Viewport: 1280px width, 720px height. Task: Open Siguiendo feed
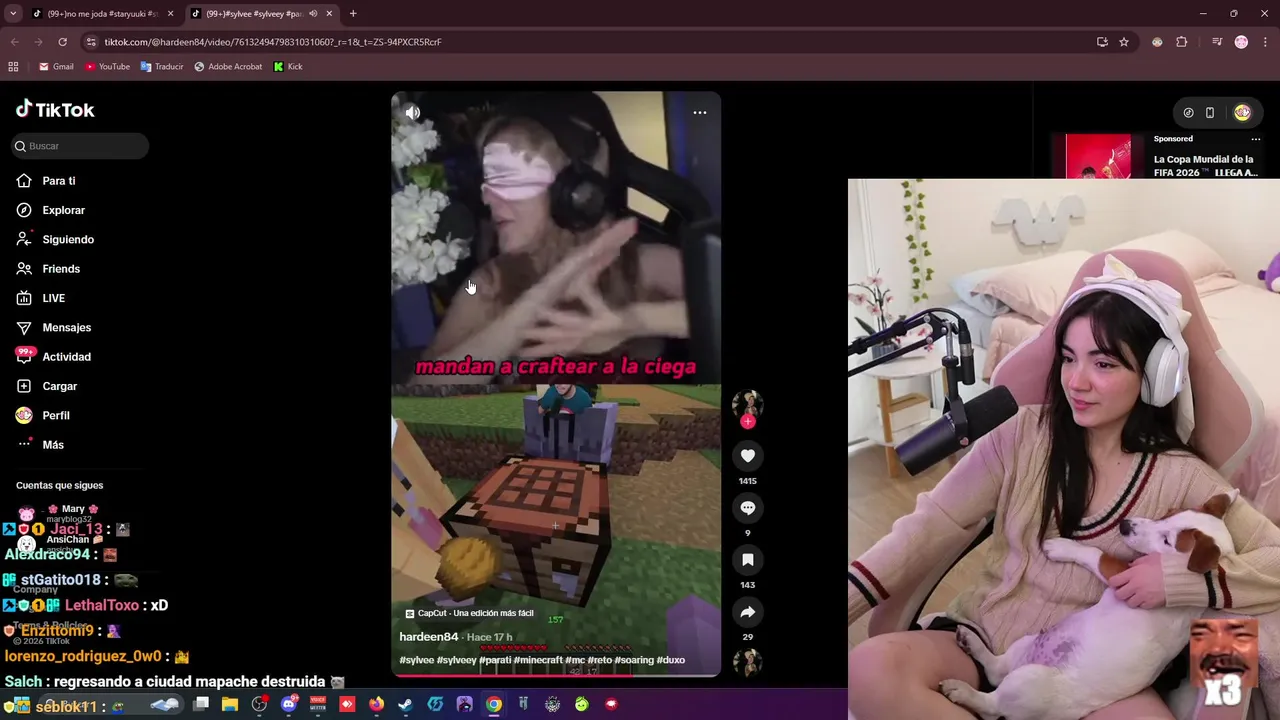[68, 239]
